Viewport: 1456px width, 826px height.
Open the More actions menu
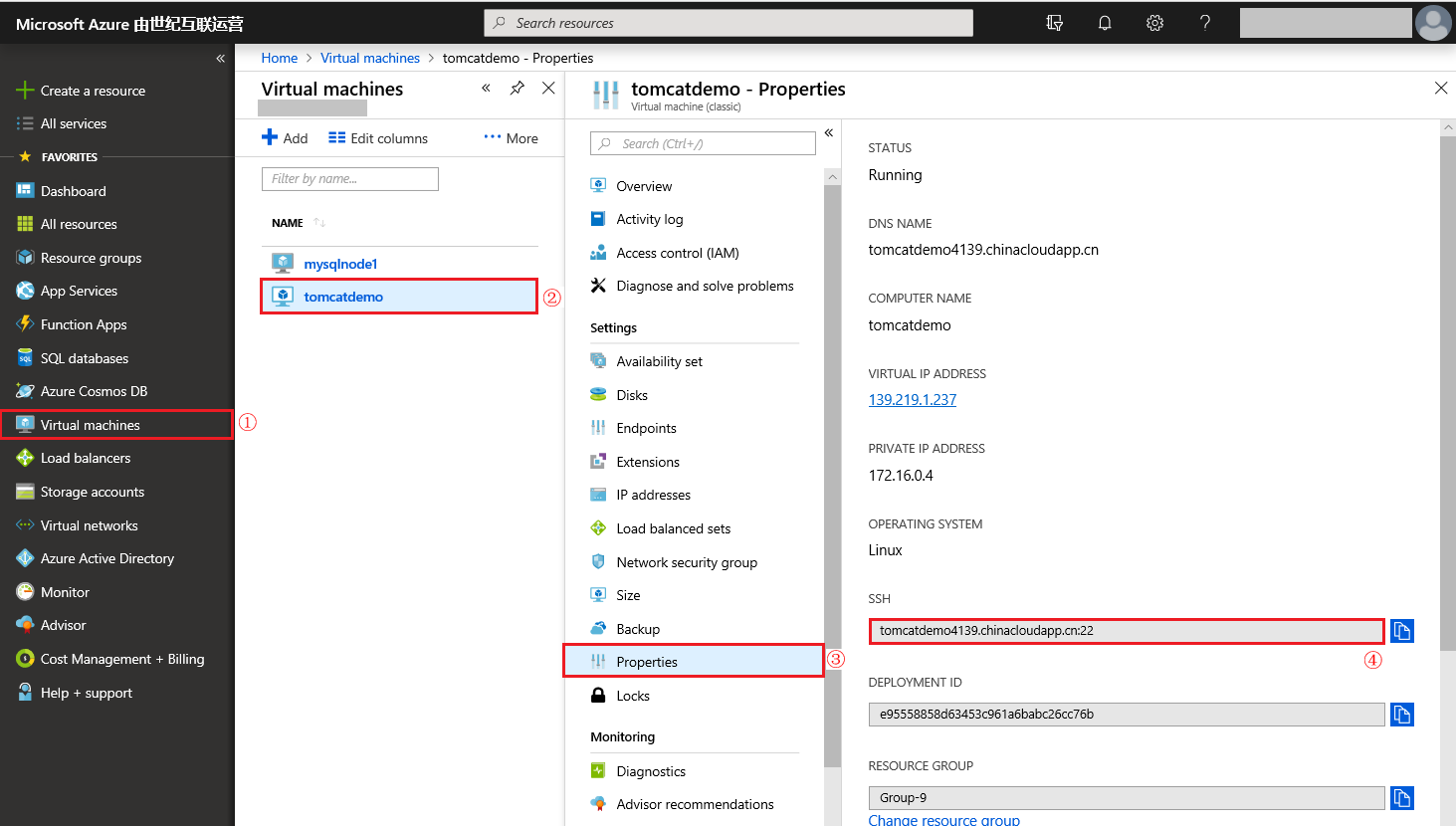511,138
